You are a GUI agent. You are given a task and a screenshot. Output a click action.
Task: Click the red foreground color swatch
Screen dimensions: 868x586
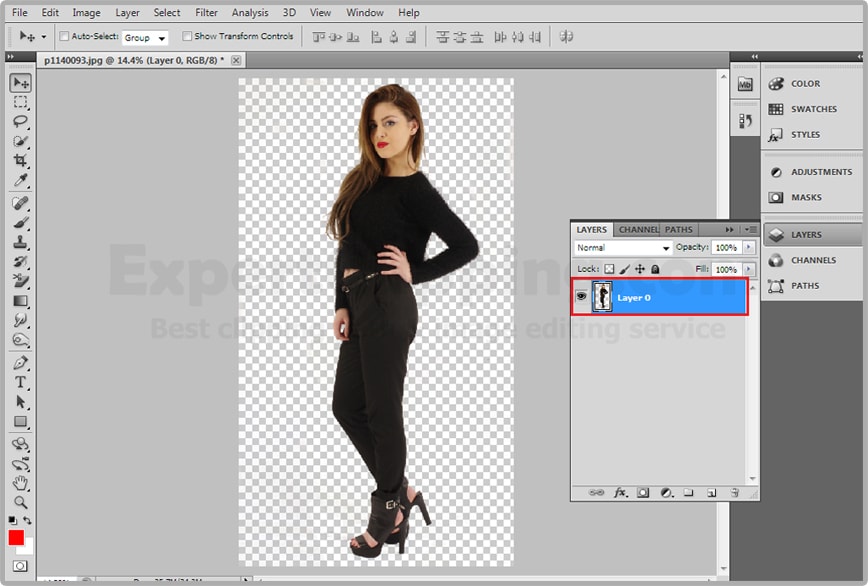[x=16, y=538]
